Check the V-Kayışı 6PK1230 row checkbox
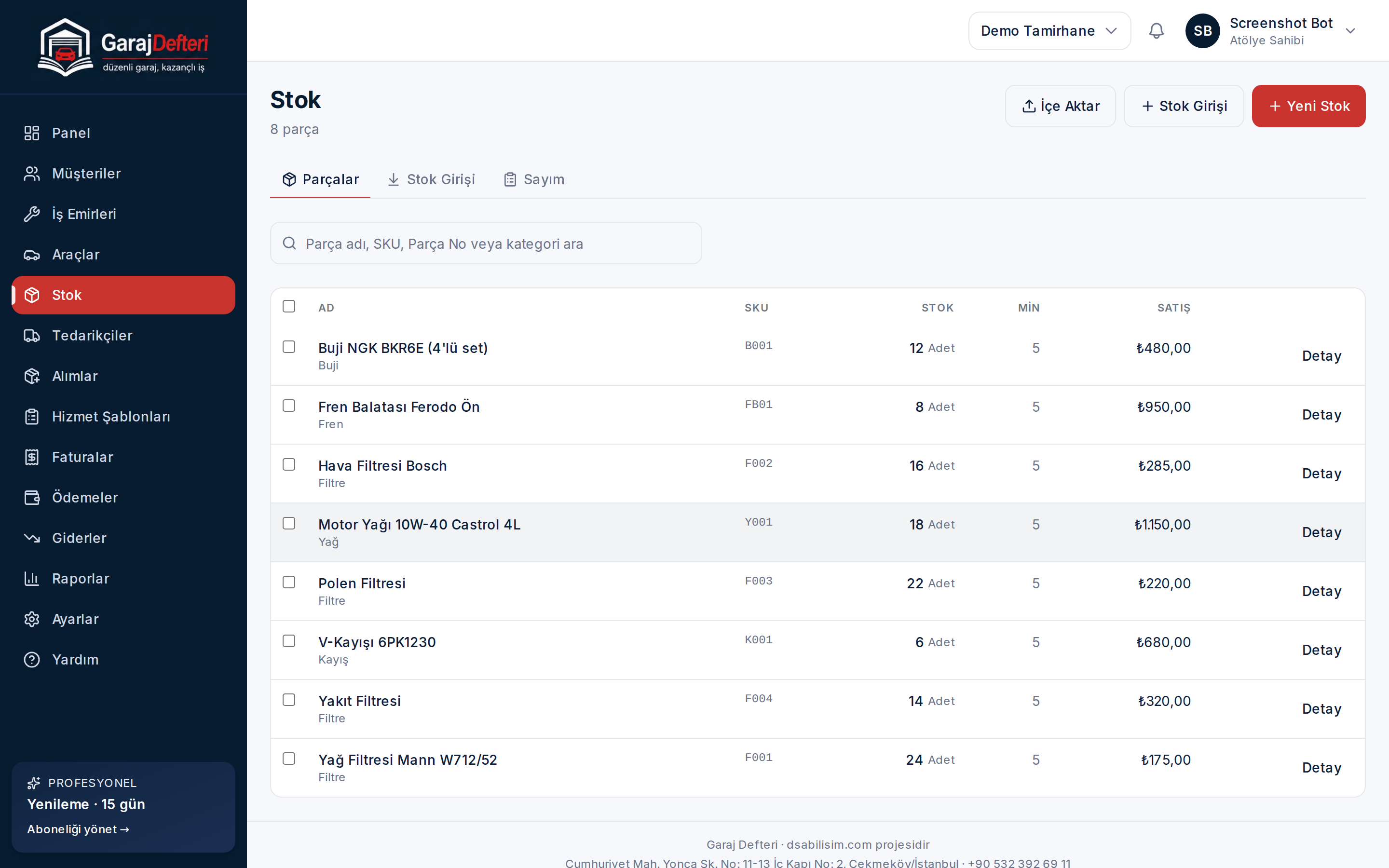 tap(289, 641)
